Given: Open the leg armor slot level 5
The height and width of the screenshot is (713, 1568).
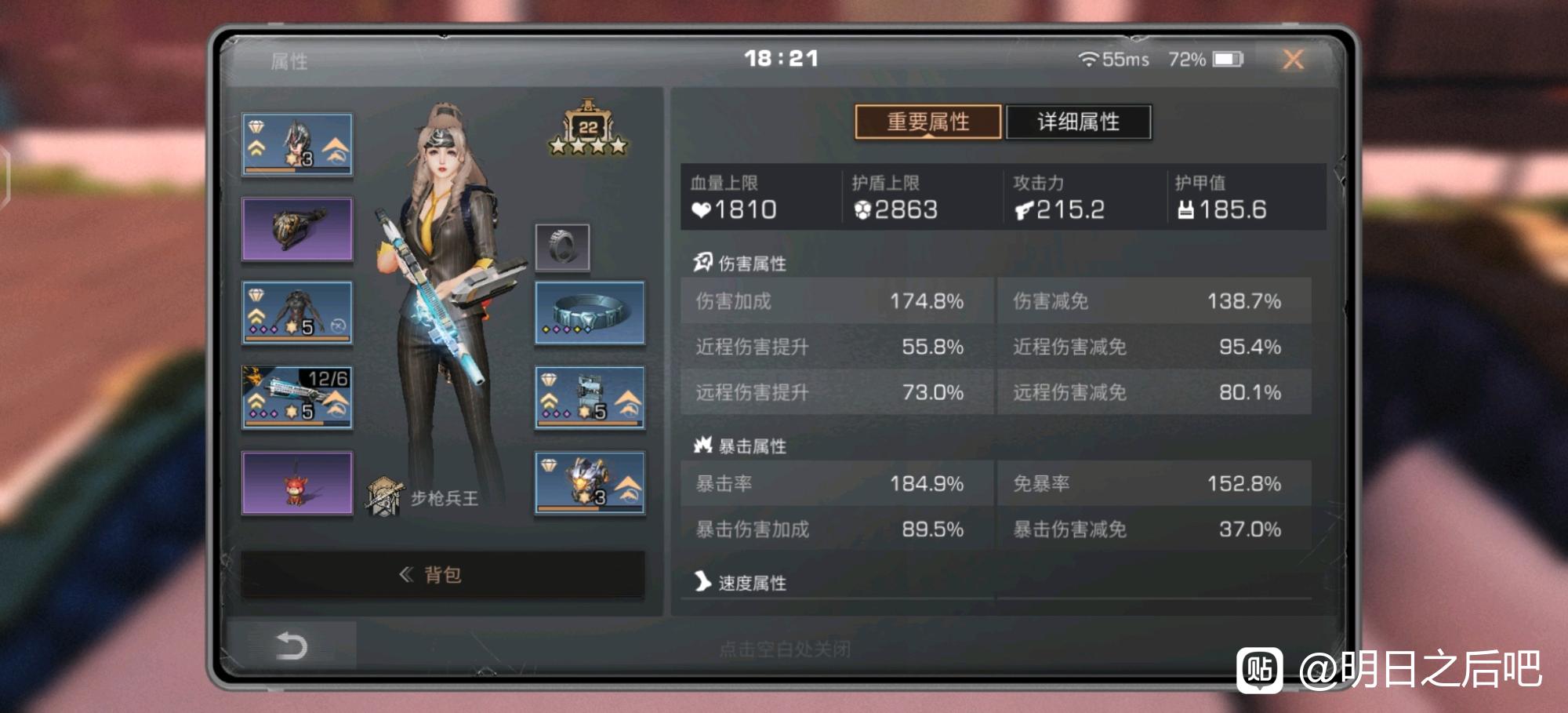Looking at the screenshot, I should [x=590, y=398].
